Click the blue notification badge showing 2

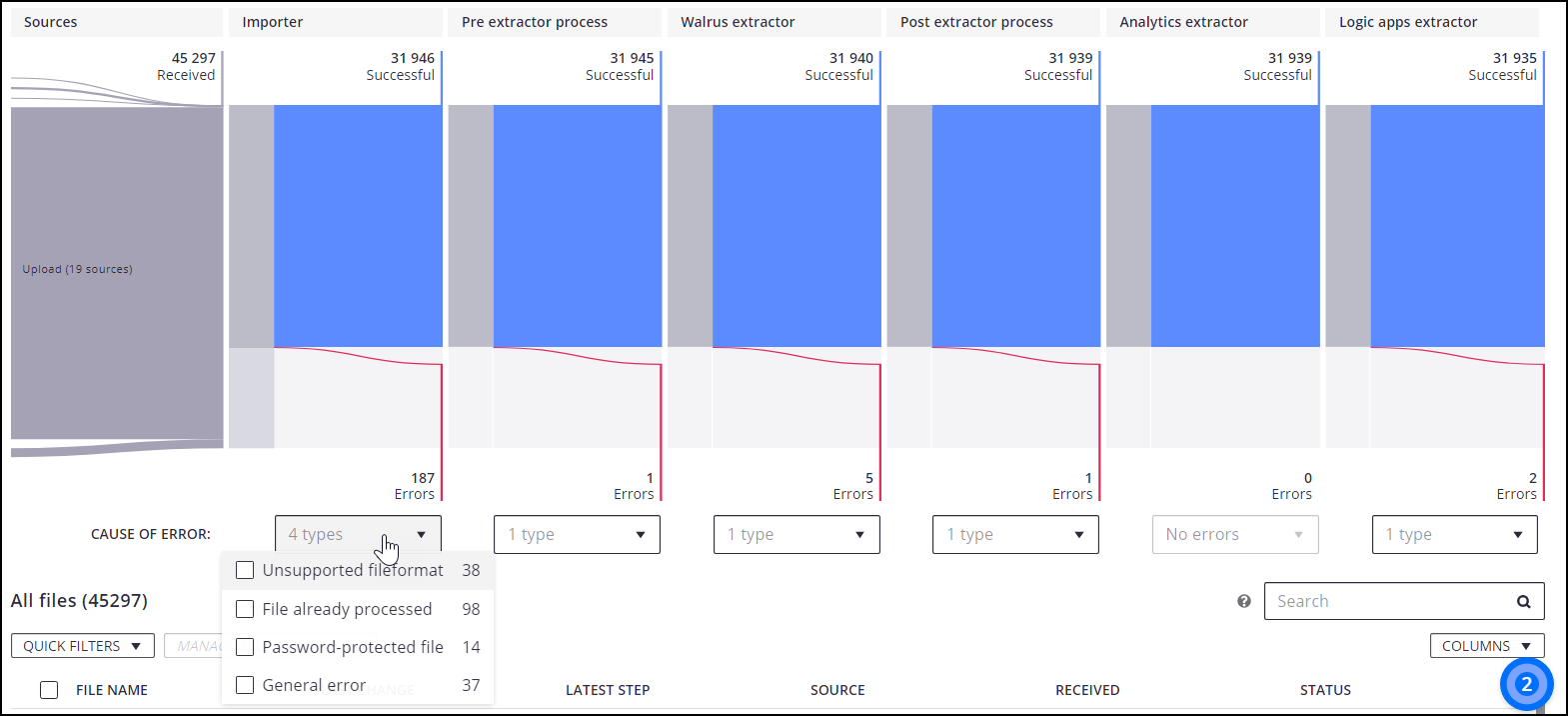tap(1525, 684)
